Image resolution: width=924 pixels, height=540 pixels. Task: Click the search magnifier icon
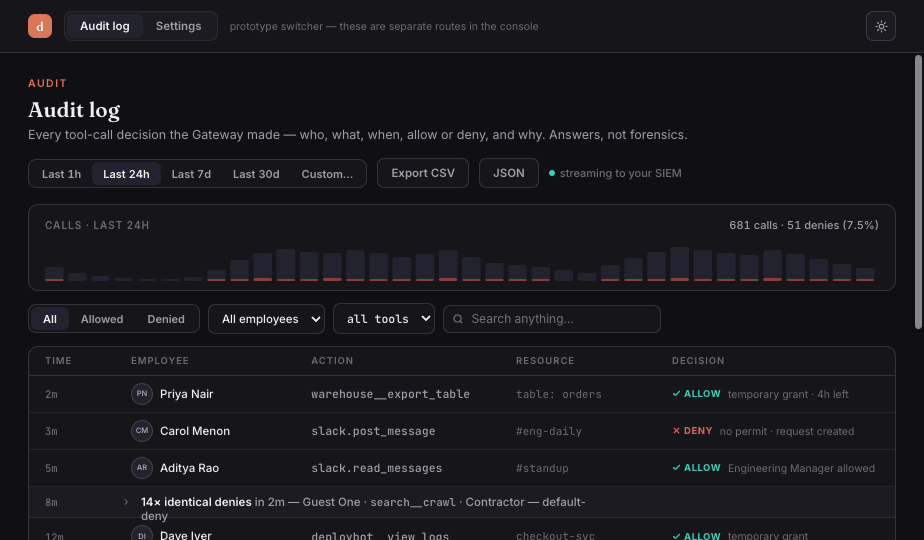pos(458,319)
